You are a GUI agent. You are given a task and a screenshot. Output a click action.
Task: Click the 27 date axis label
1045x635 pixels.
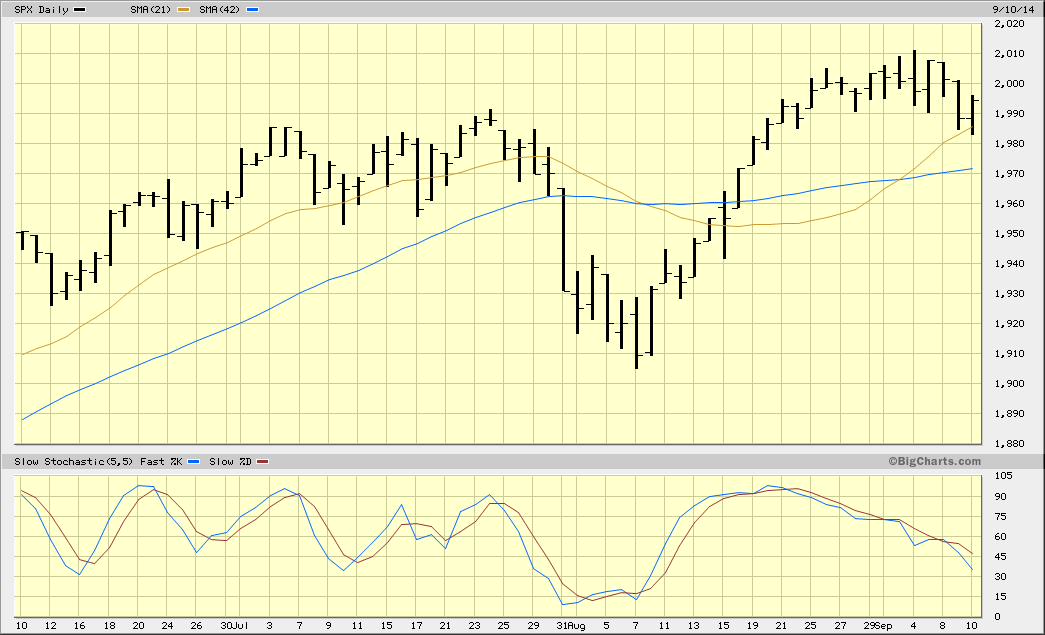[840, 626]
